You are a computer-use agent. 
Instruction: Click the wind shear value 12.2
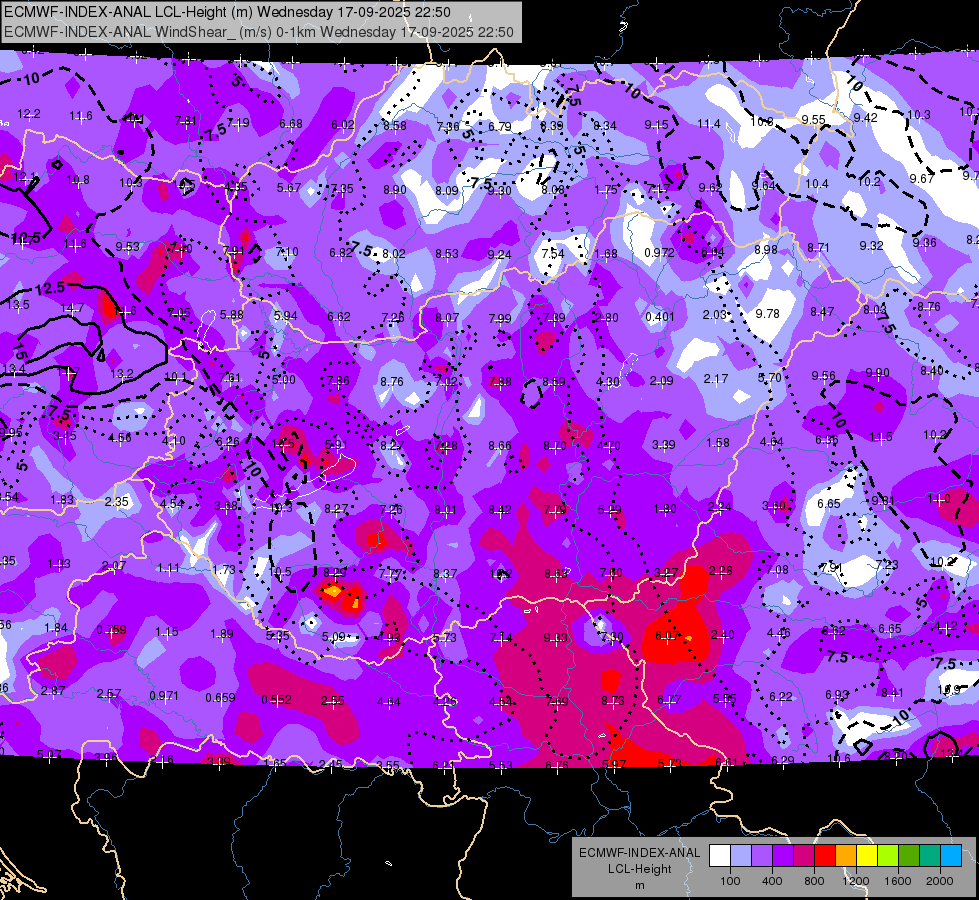tap(29, 114)
